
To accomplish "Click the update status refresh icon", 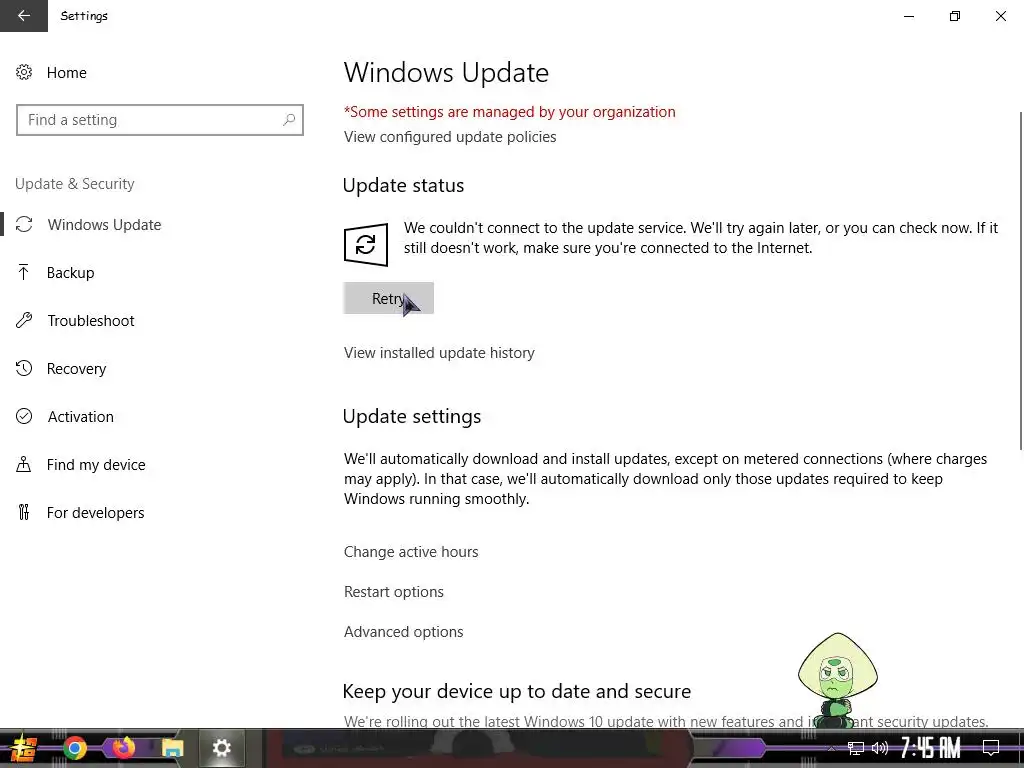I will point(366,245).
